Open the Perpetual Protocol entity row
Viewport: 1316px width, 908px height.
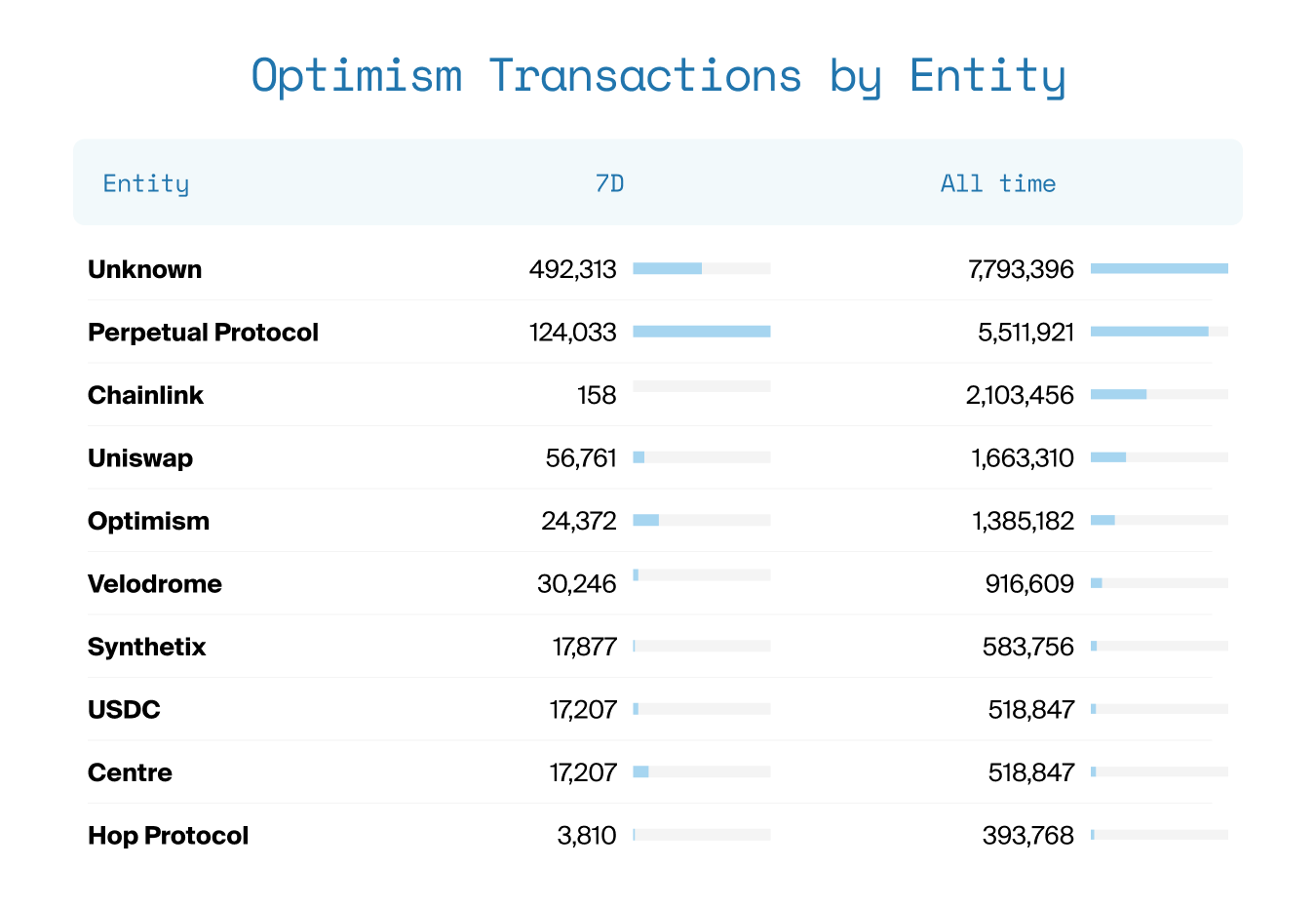203,333
